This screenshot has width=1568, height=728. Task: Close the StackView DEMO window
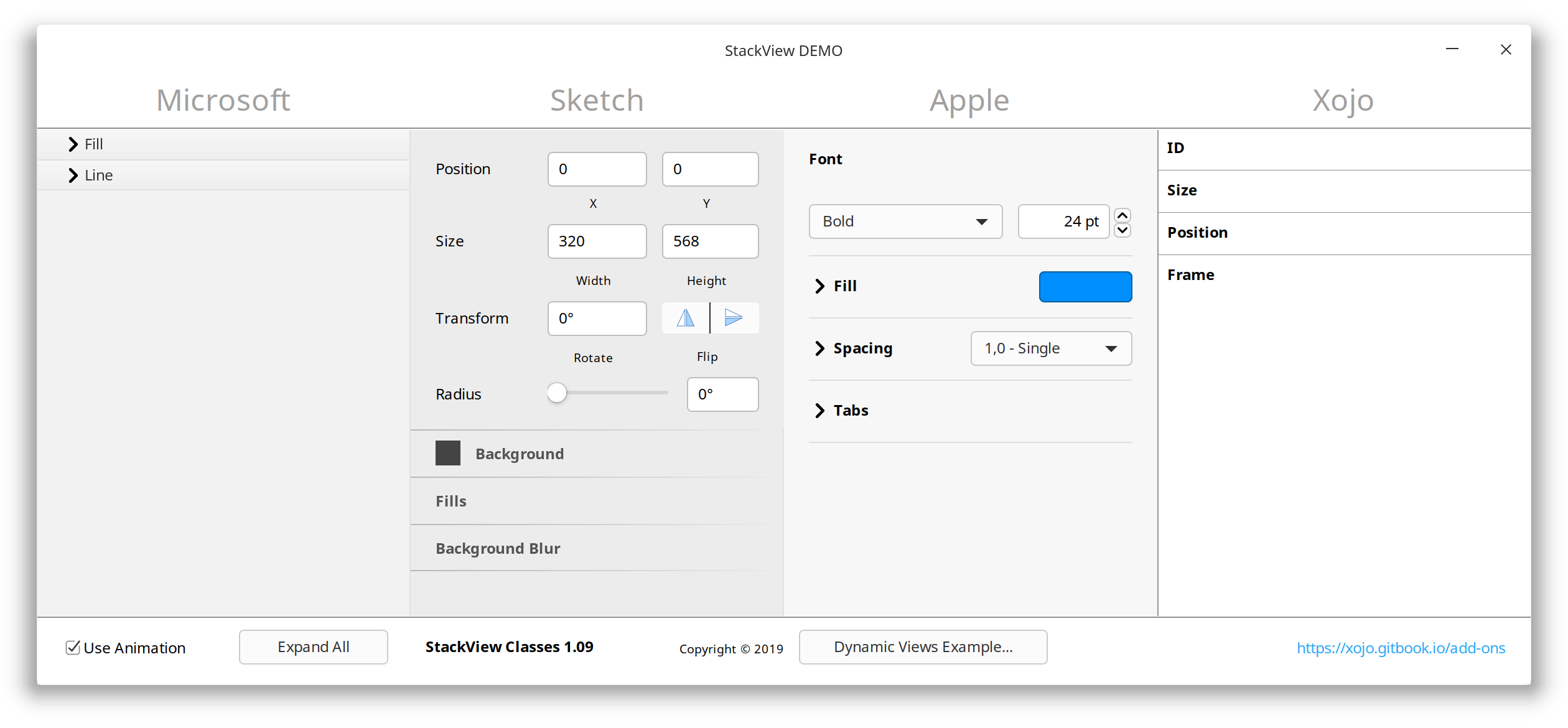click(x=1506, y=49)
